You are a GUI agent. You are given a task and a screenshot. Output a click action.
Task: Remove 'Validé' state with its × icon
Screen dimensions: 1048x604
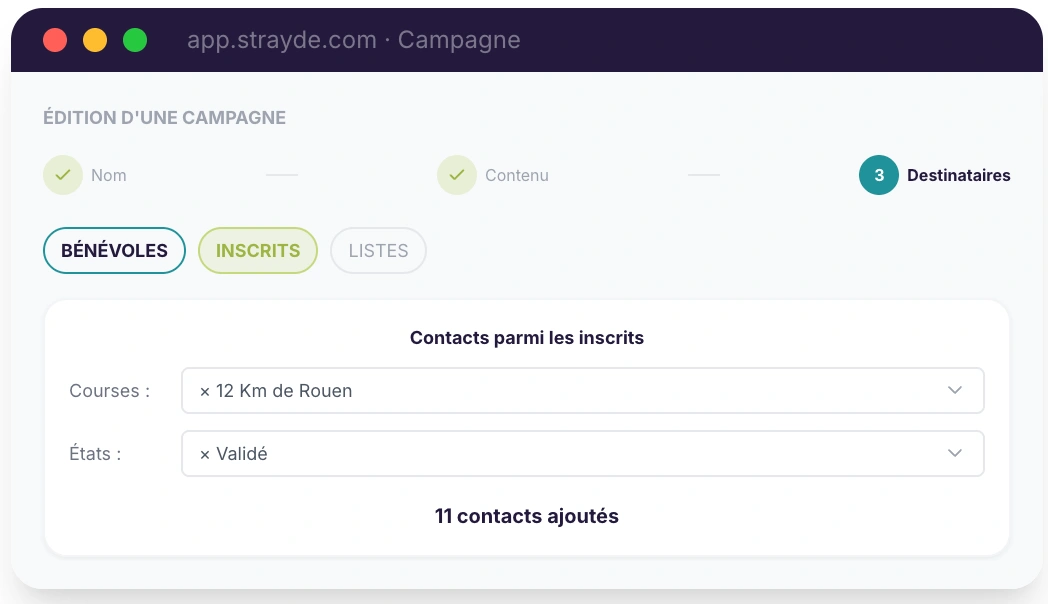coord(205,454)
